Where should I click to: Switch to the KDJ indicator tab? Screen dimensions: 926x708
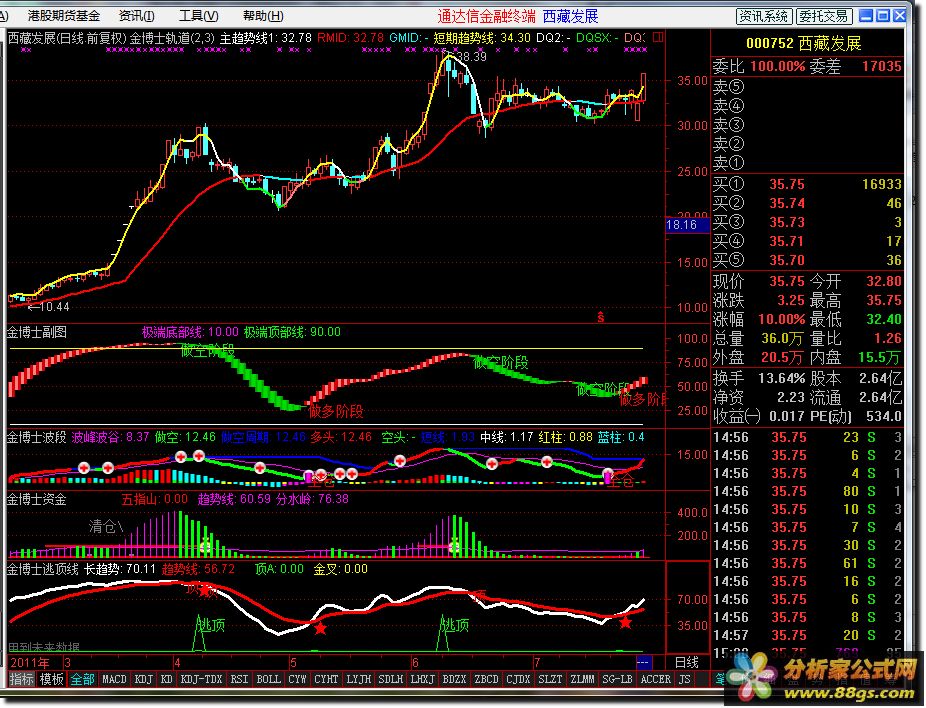[144, 679]
